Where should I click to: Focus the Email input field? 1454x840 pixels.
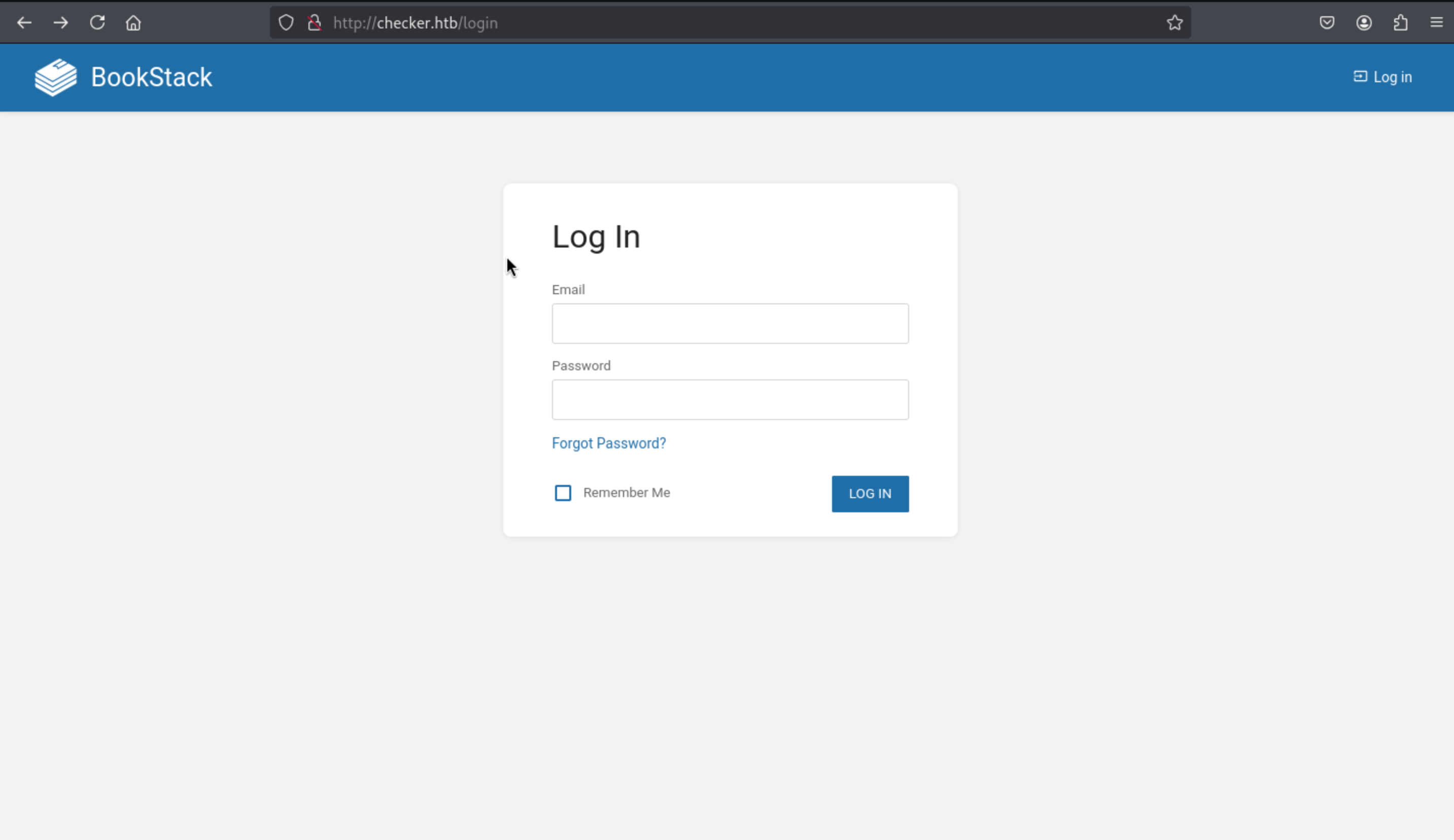coord(730,324)
